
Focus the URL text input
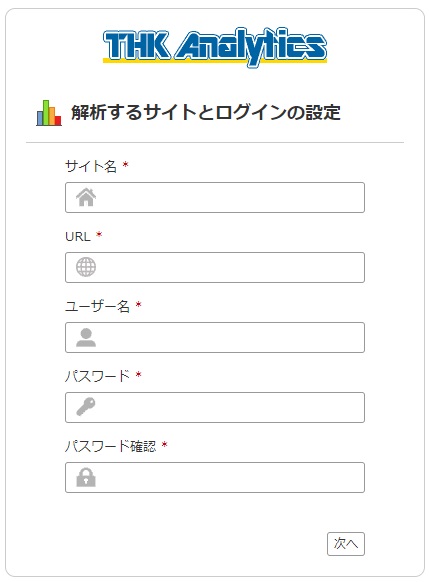click(x=215, y=267)
